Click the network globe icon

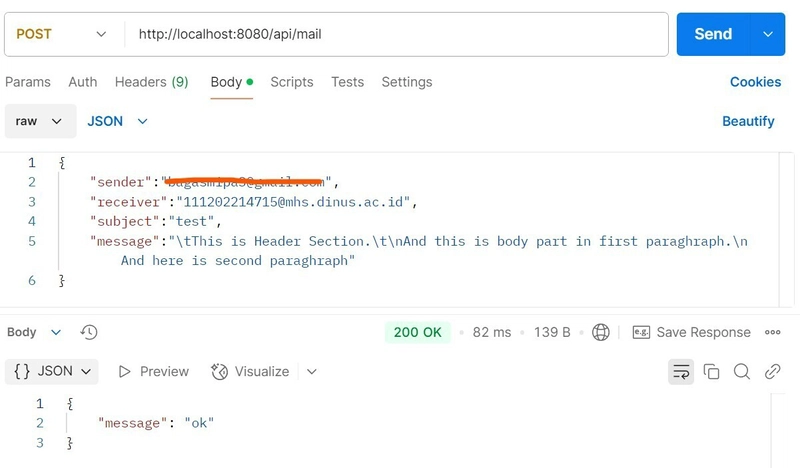point(601,332)
